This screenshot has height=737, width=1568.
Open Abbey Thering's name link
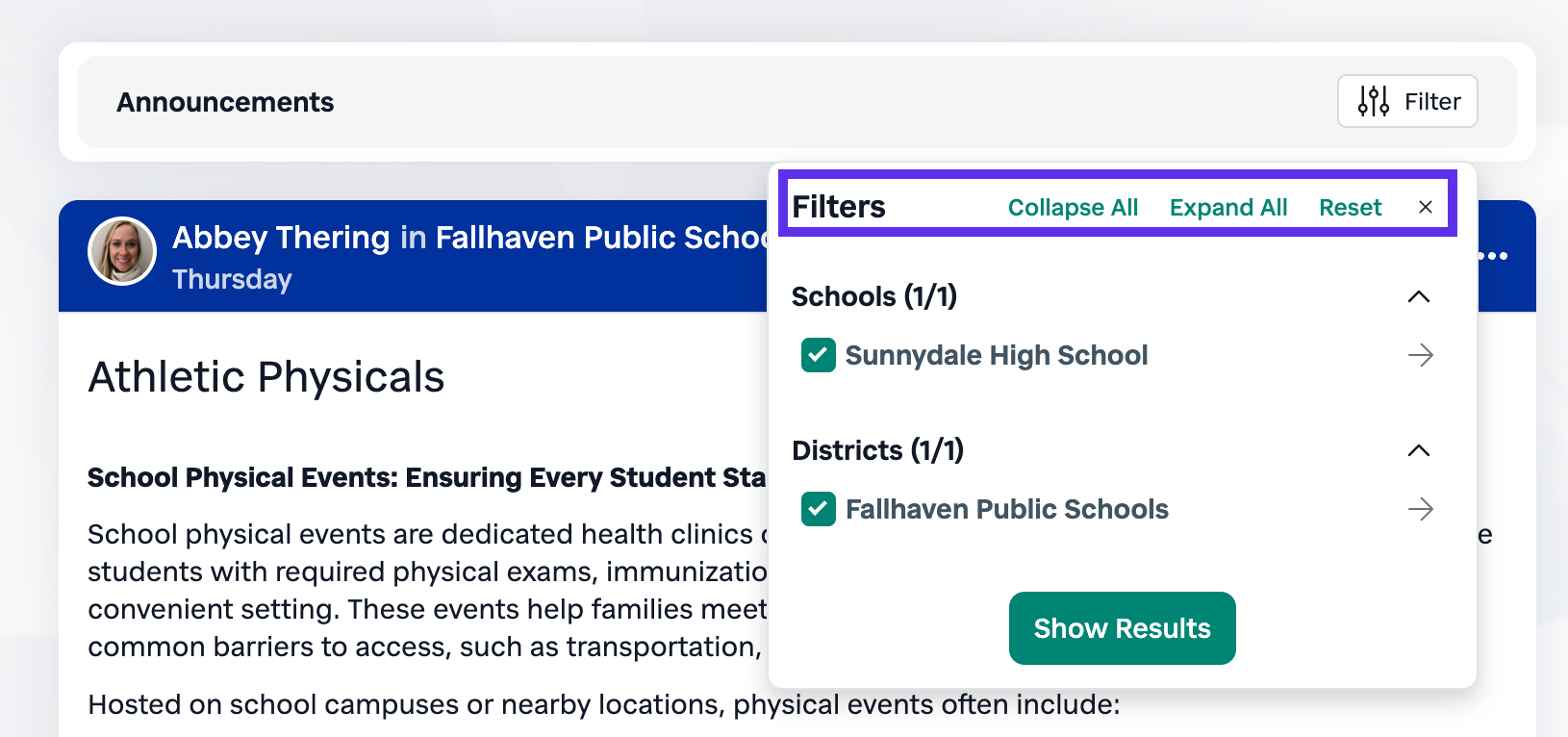coord(281,238)
